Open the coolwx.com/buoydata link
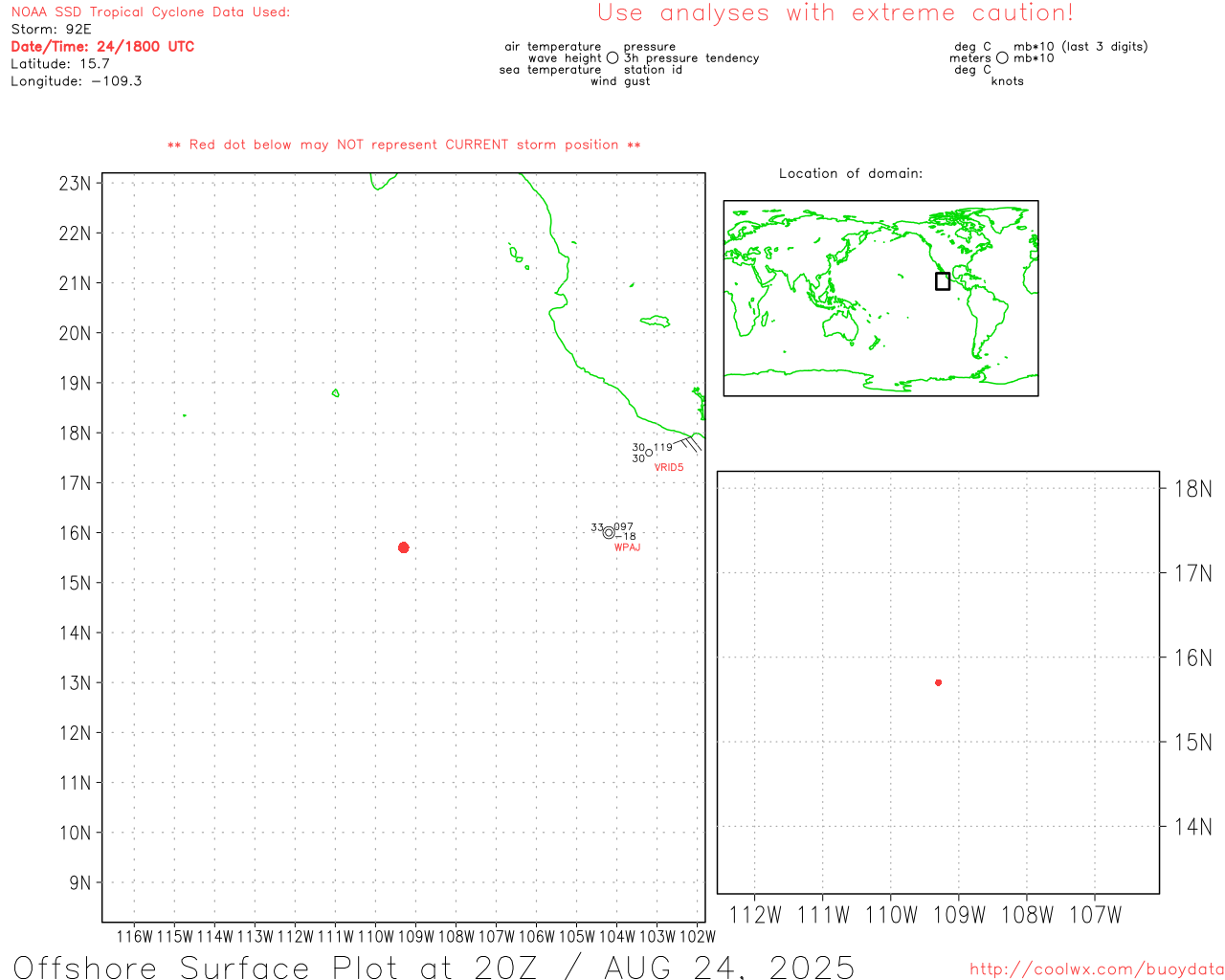The image size is (1225, 980). 1097,969
